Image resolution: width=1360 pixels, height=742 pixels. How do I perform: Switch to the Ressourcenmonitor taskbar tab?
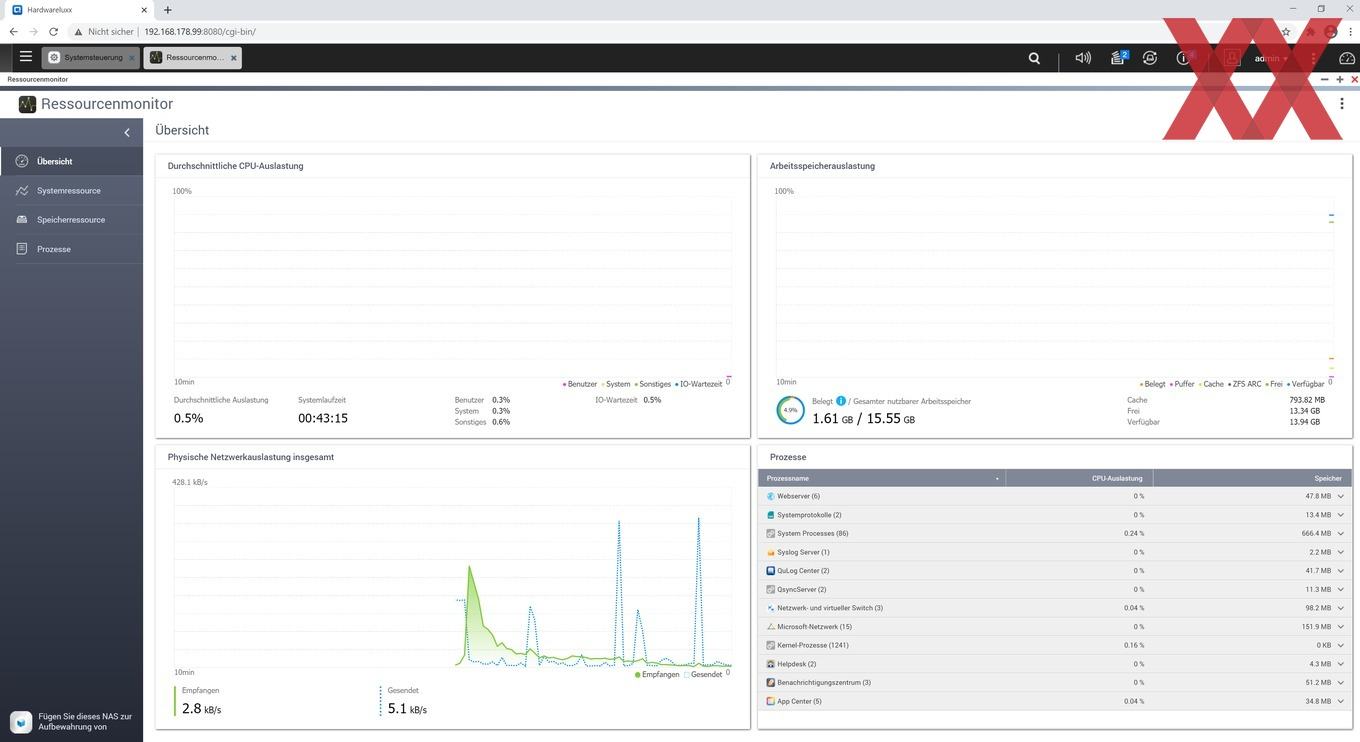(x=193, y=58)
